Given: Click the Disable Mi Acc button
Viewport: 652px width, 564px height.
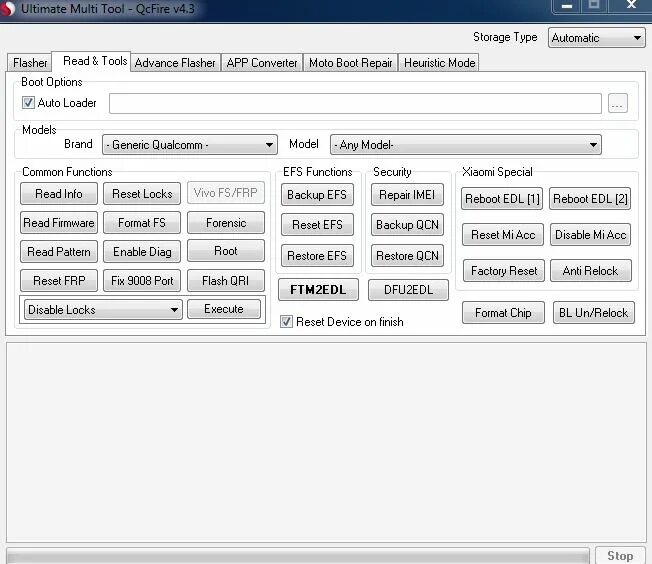Looking at the screenshot, I should [x=590, y=235].
